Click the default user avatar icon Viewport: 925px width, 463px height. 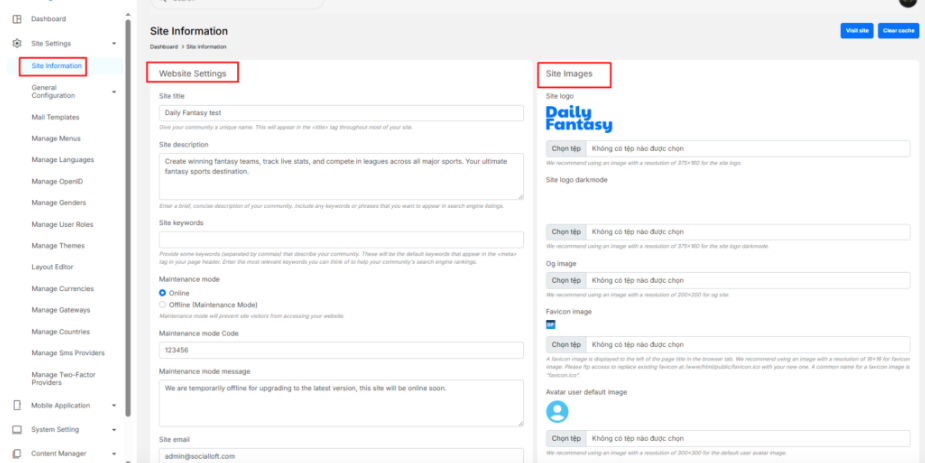tap(557, 411)
